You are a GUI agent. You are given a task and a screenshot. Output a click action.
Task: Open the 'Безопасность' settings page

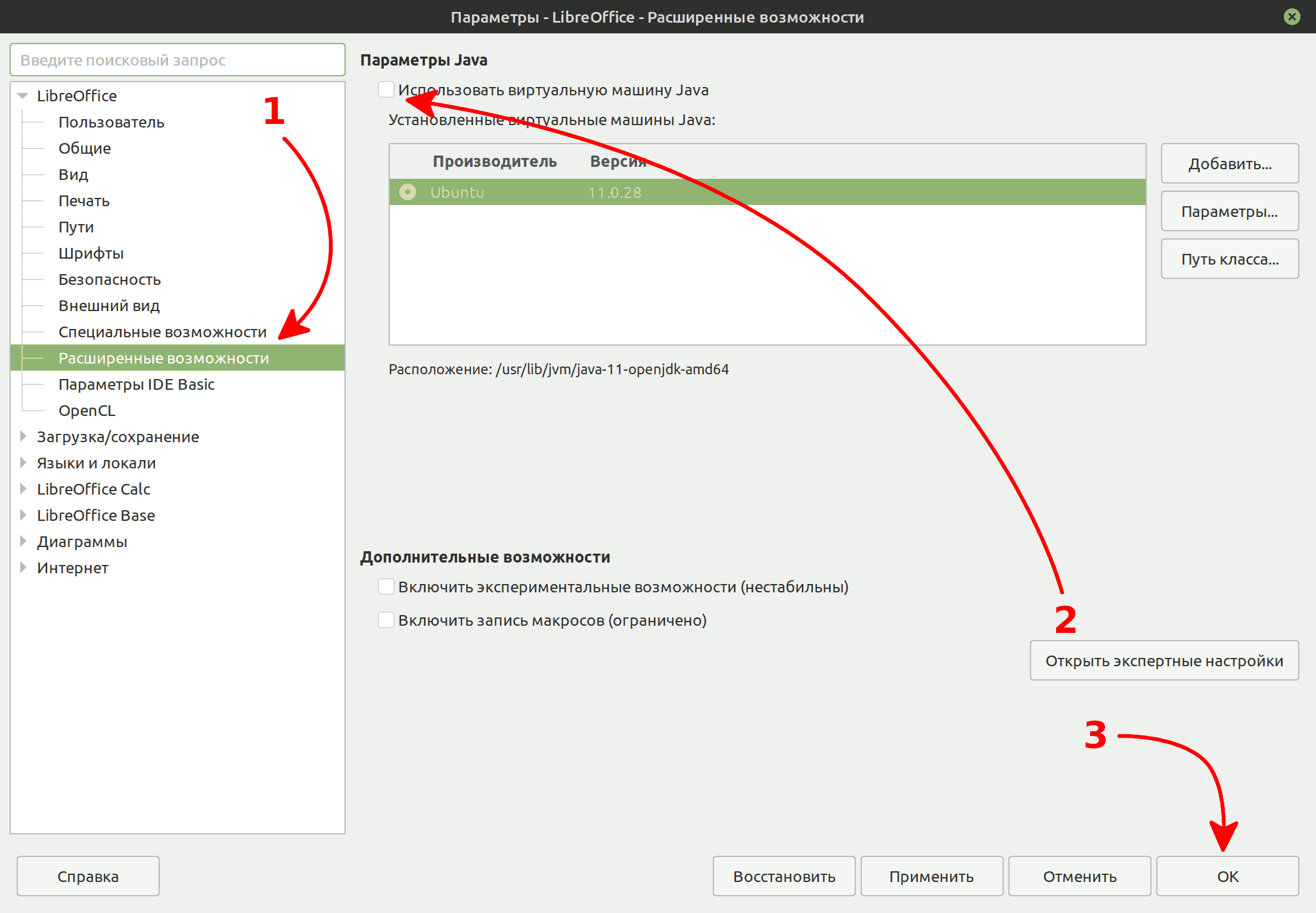[110, 280]
